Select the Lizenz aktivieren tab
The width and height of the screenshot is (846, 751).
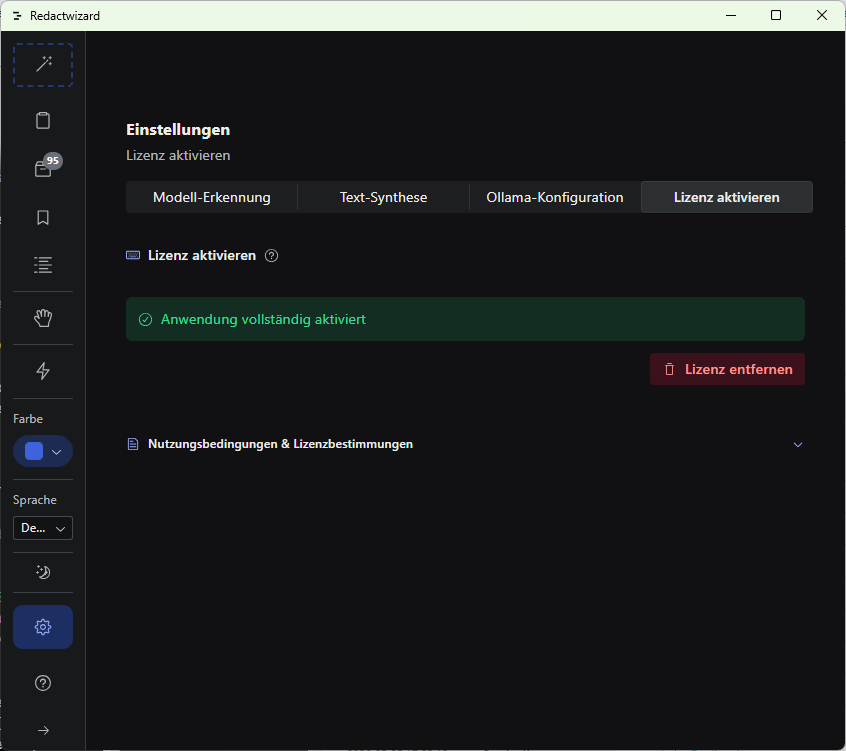point(727,197)
